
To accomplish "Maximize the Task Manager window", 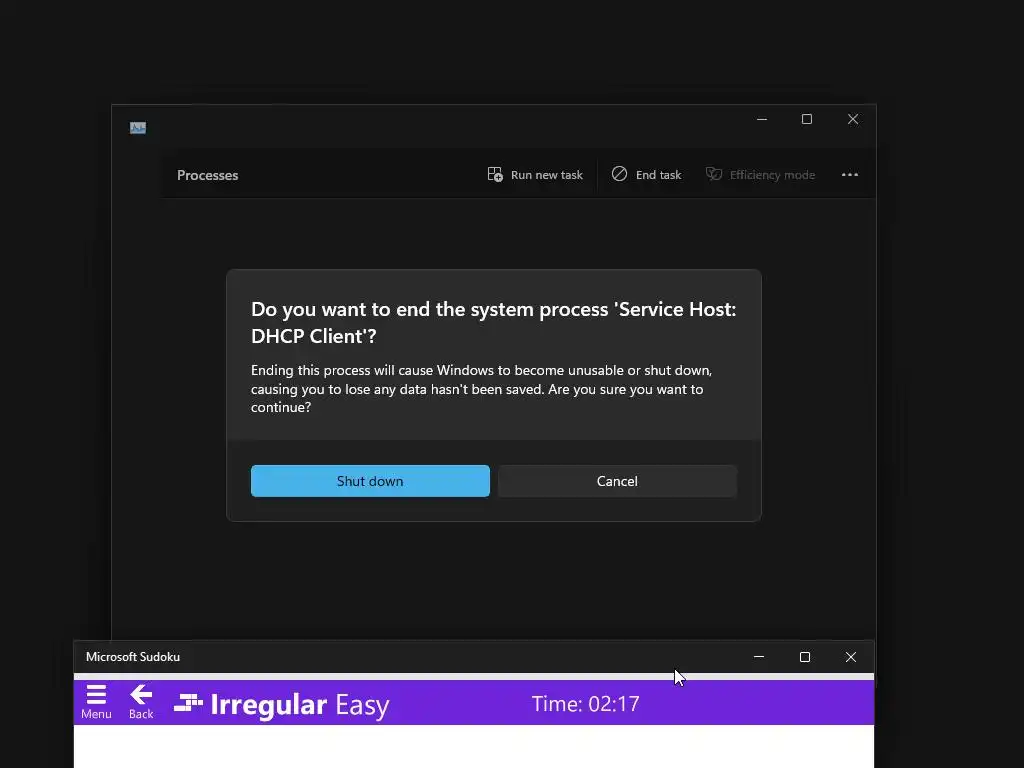I will [x=807, y=119].
